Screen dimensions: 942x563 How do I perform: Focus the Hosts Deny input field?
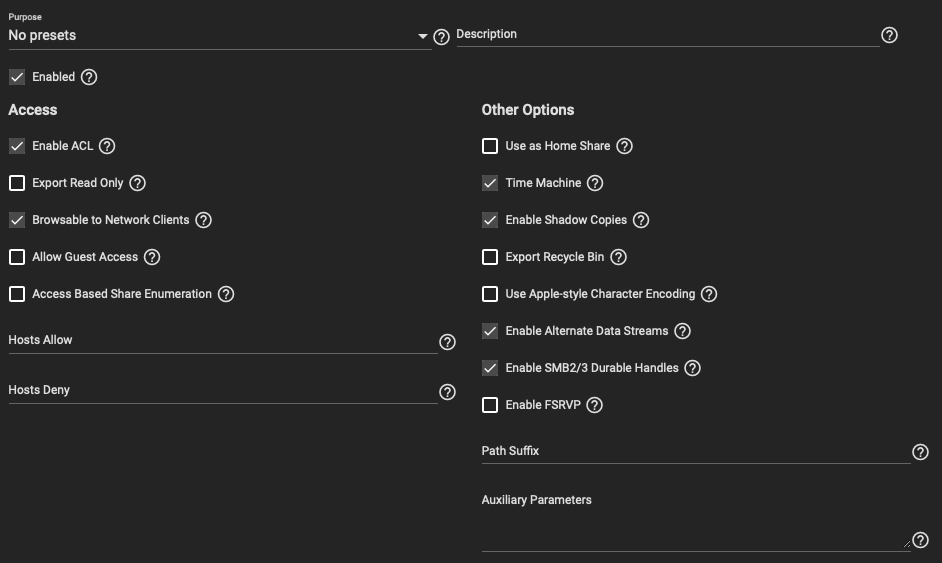point(222,390)
